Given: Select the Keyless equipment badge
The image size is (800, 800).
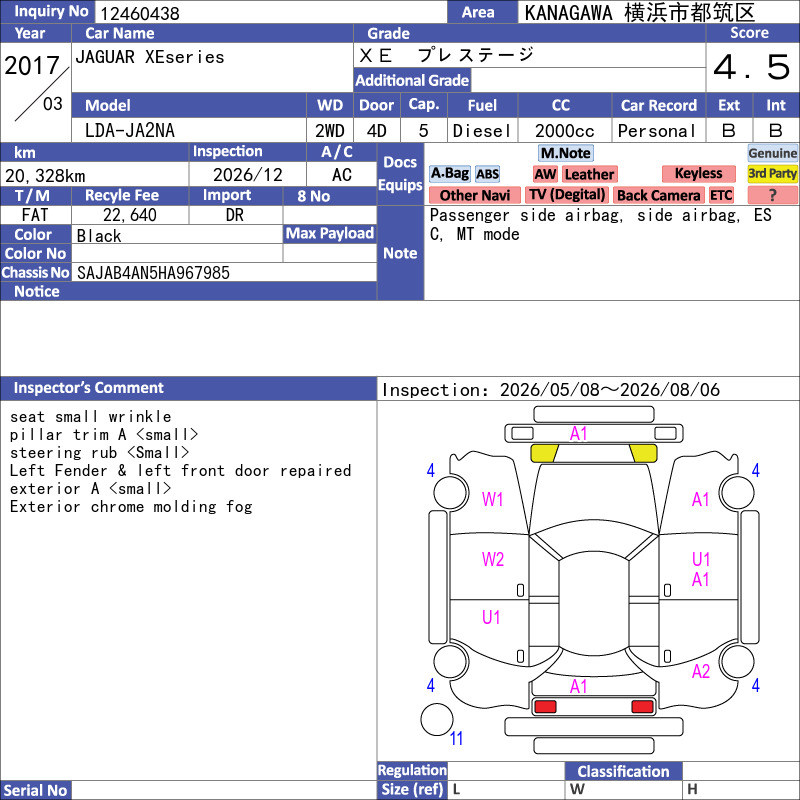Looking at the screenshot, I should (698, 174).
